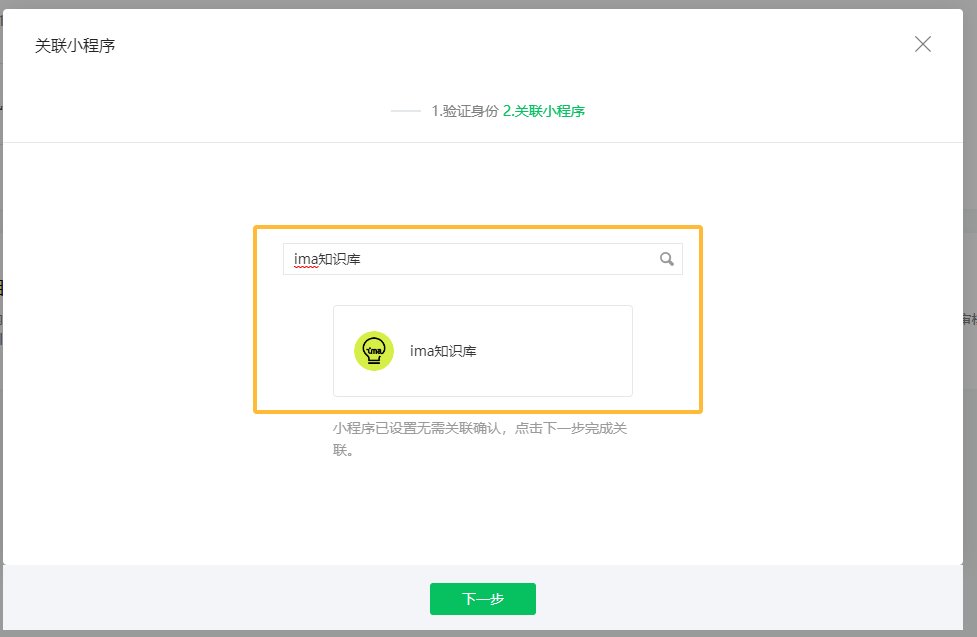977x637 pixels.
Task: Close the 关联小程序 dialog
Action: pyautogui.click(x=922, y=44)
